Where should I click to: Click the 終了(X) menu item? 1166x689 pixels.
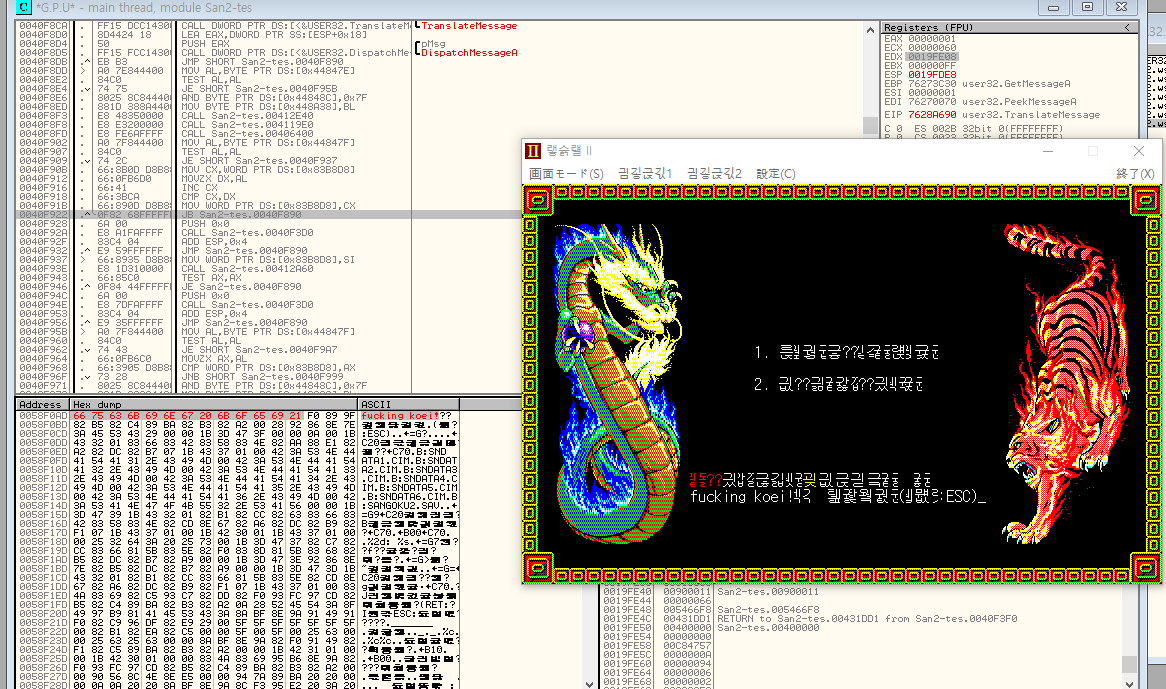tap(1135, 173)
